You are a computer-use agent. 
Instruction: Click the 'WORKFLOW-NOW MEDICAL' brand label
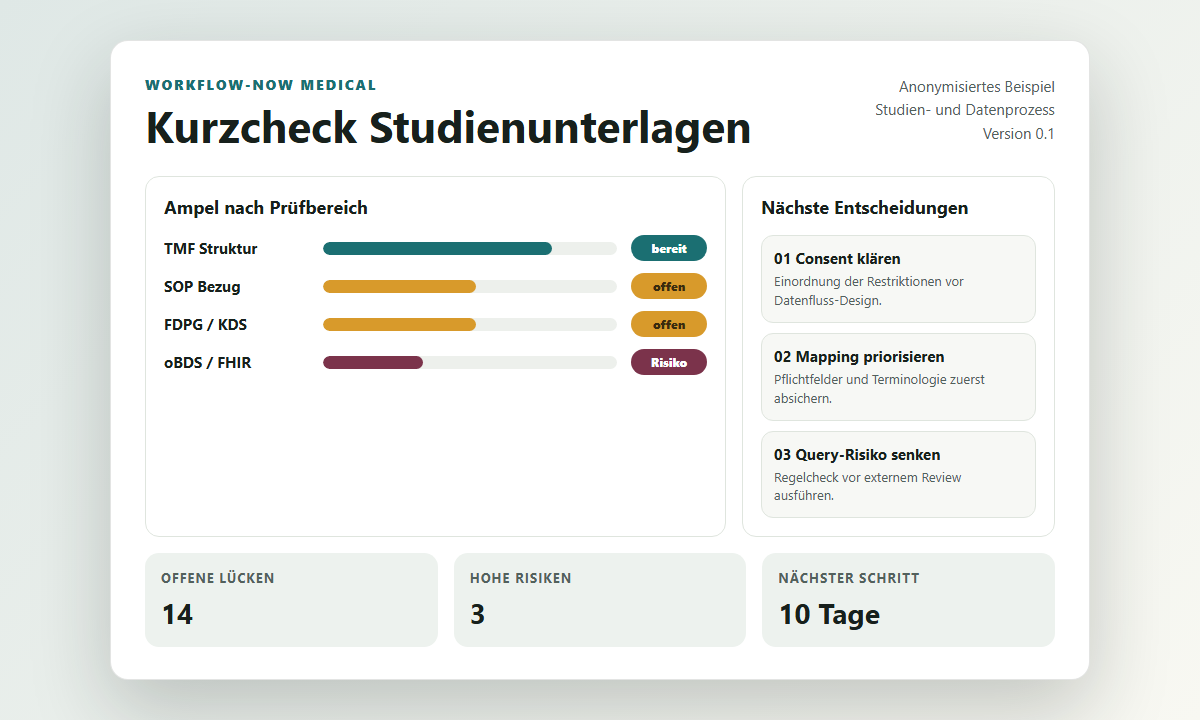(261, 85)
